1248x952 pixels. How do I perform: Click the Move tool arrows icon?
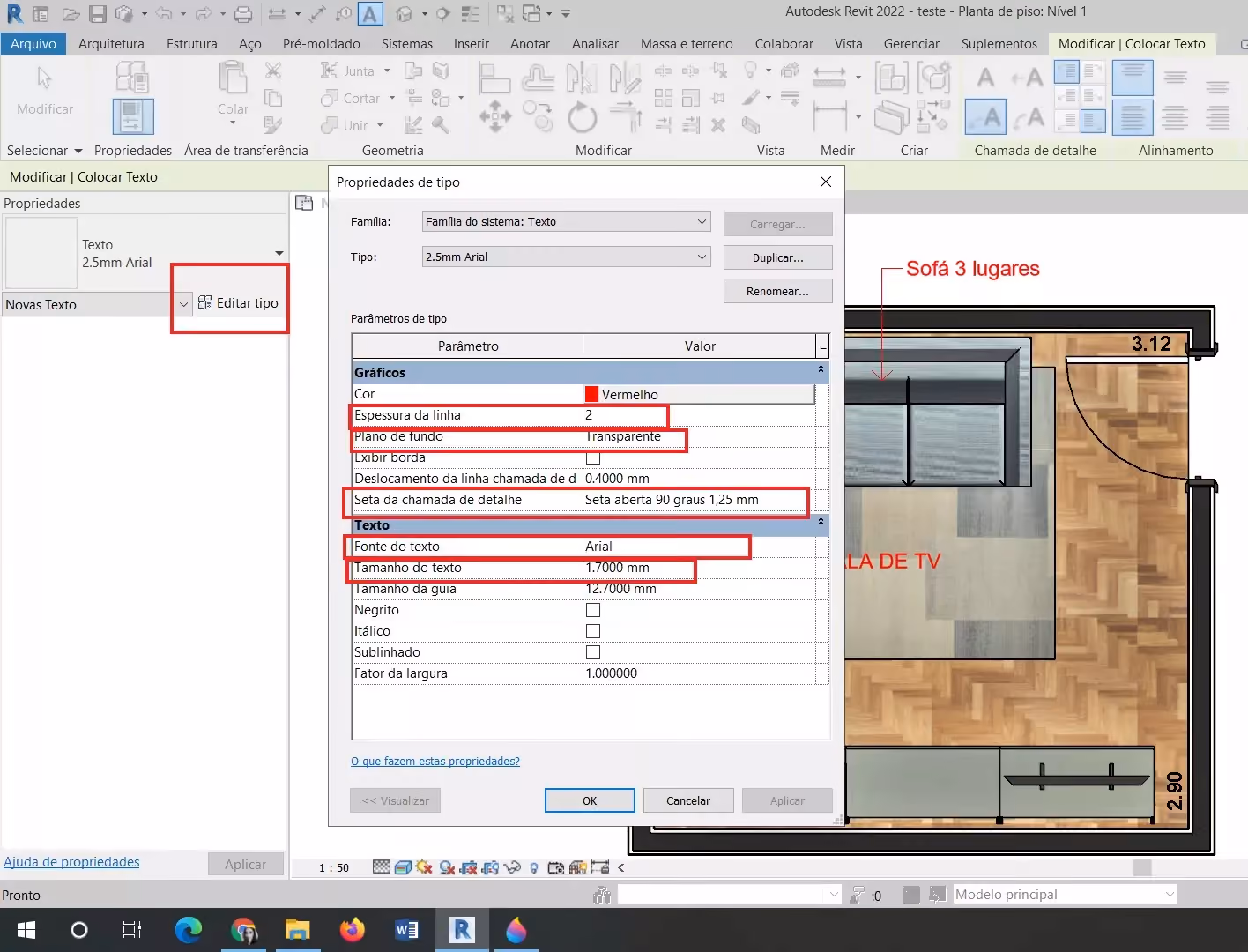pos(494,116)
